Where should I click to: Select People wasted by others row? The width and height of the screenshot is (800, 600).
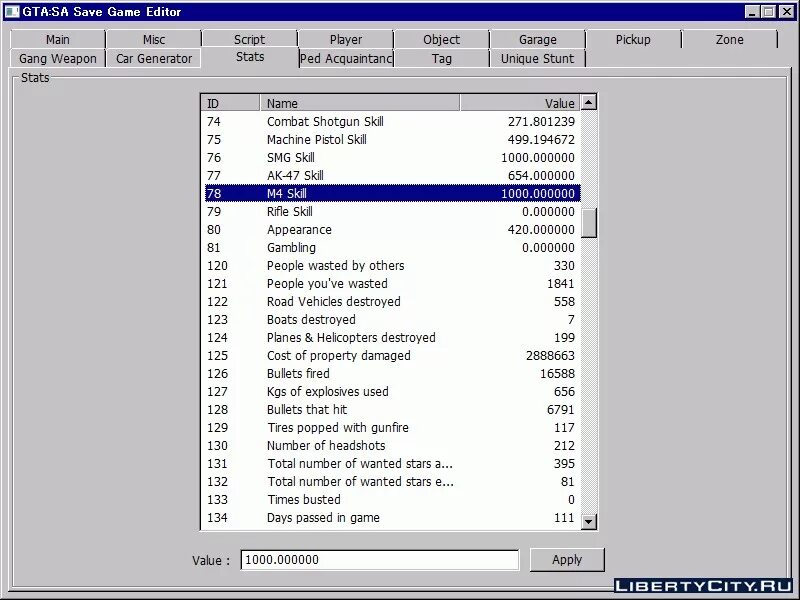click(x=392, y=266)
